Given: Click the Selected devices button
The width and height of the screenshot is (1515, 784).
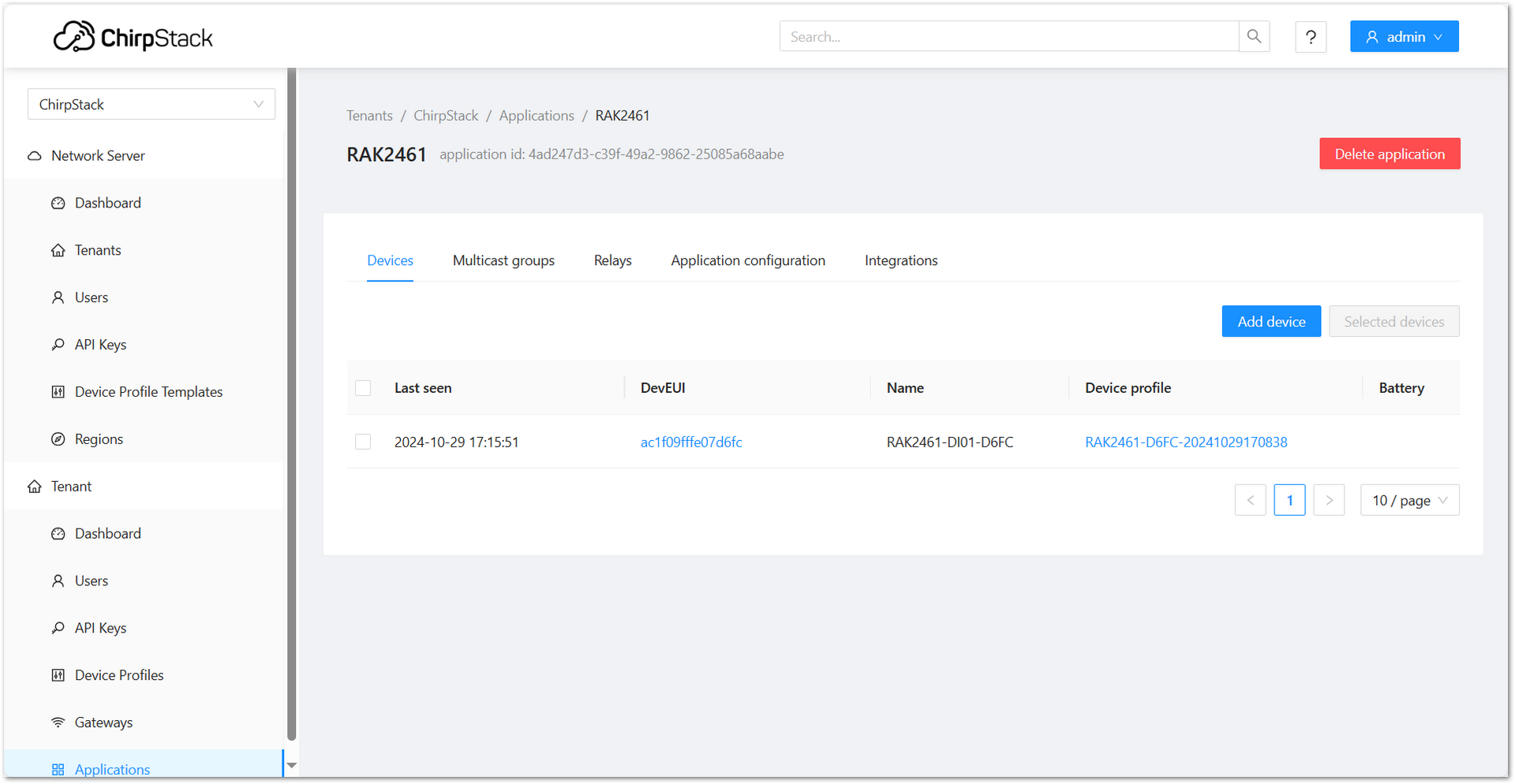Looking at the screenshot, I should click(x=1394, y=321).
